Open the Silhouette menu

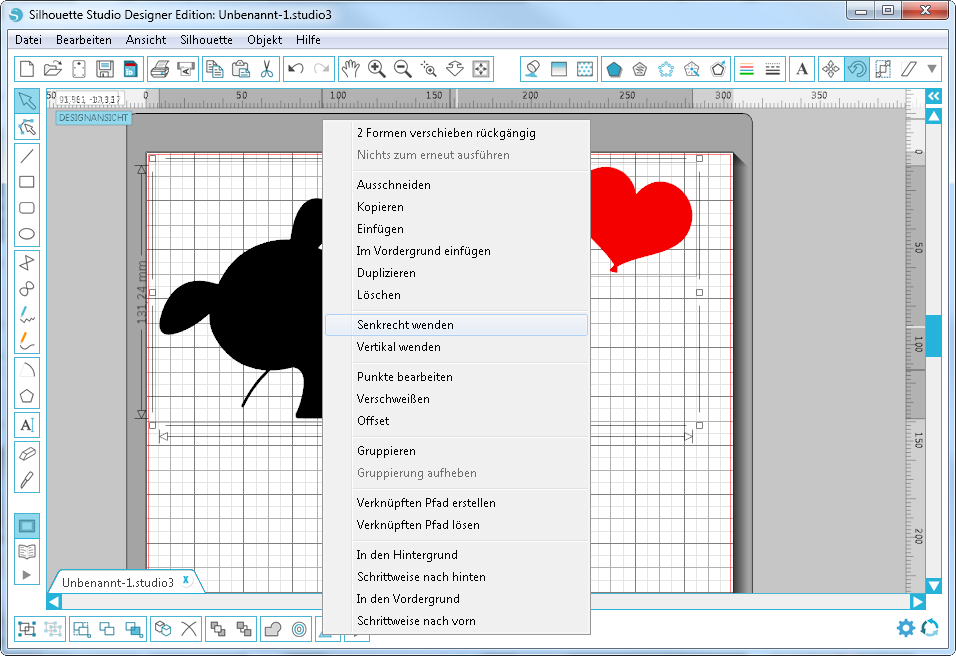206,40
